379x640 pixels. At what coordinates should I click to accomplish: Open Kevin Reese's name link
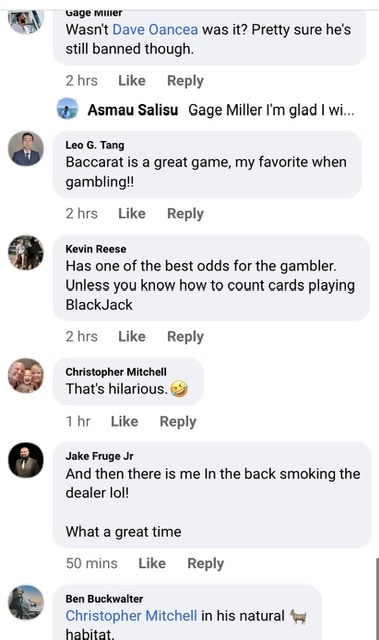(96, 249)
